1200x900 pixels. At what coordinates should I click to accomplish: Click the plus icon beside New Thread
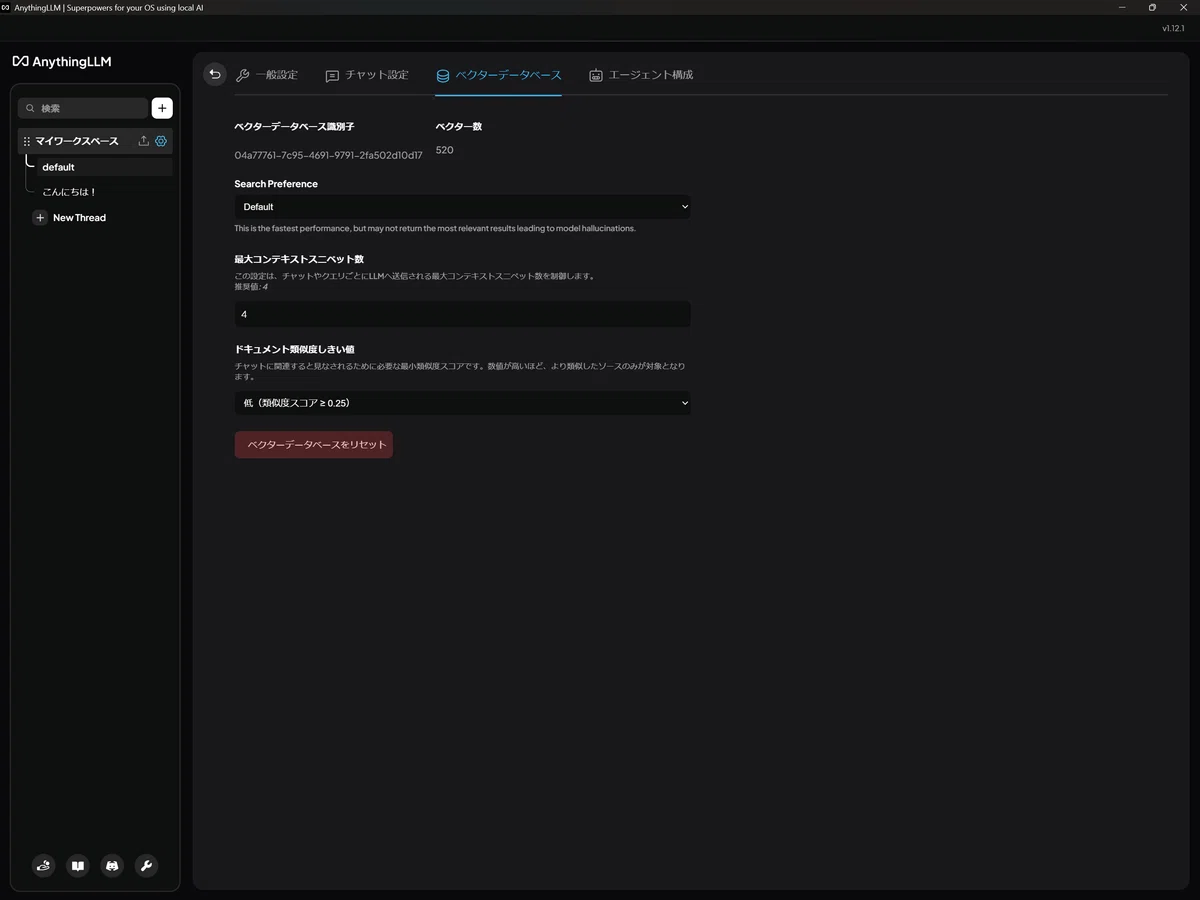coord(40,217)
